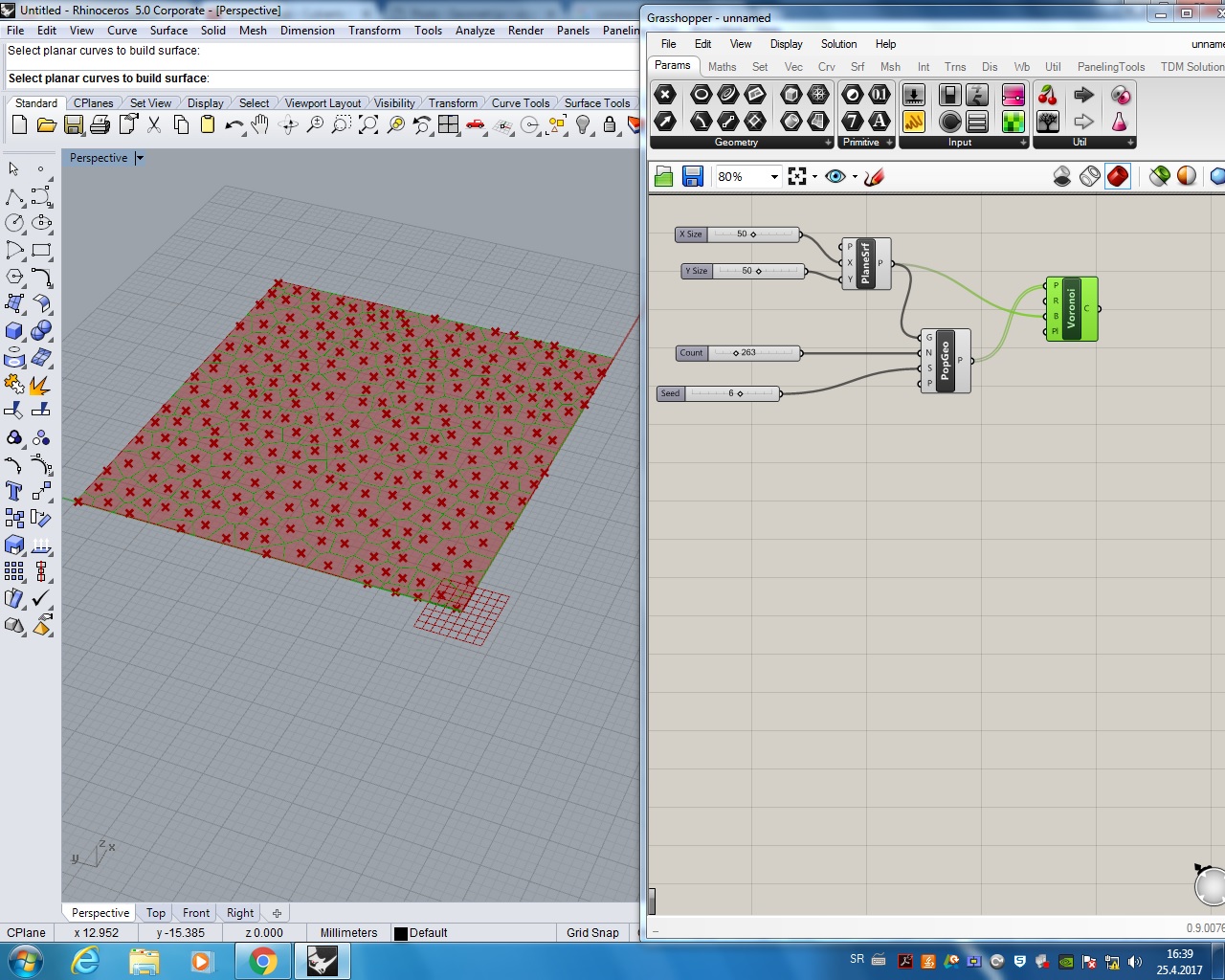Image resolution: width=1225 pixels, height=980 pixels.
Task: Click the Point parameter icon in Grasshopper Geometry
Action: (x=665, y=94)
